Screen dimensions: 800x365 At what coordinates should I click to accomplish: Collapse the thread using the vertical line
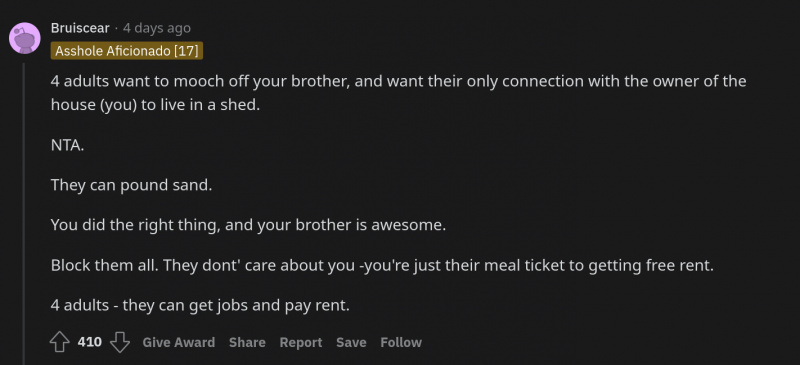click(23, 213)
